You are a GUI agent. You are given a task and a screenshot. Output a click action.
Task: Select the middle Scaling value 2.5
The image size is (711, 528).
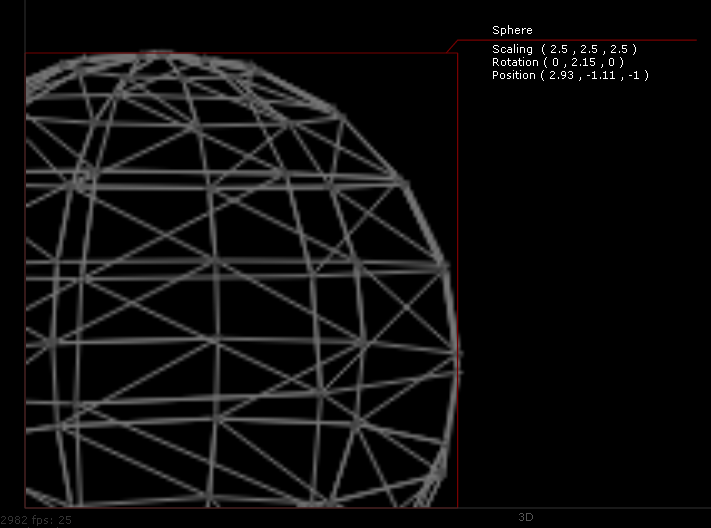click(589, 49)
